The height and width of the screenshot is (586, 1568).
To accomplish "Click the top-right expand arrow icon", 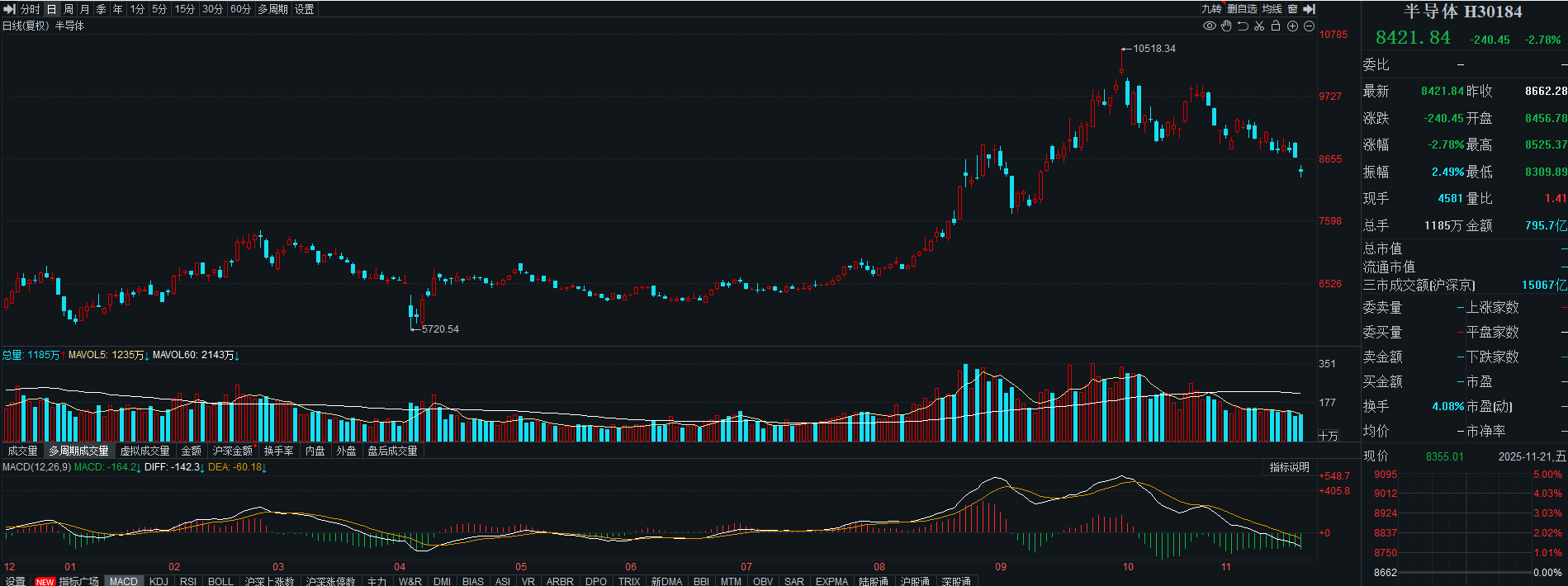I will pyautogui.click(x=1309, y=9).
